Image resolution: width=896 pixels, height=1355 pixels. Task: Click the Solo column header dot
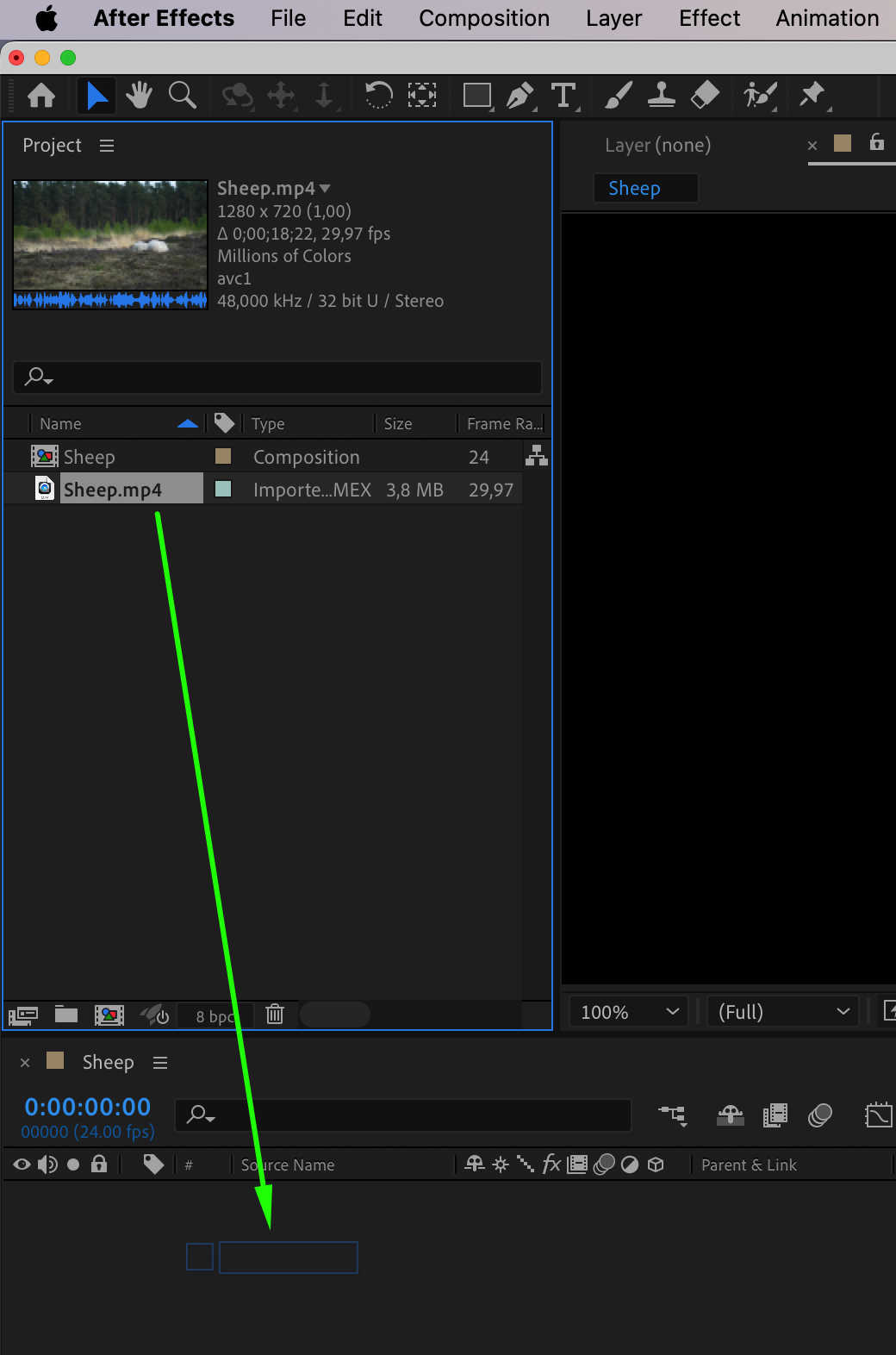tap(73, 1165)
